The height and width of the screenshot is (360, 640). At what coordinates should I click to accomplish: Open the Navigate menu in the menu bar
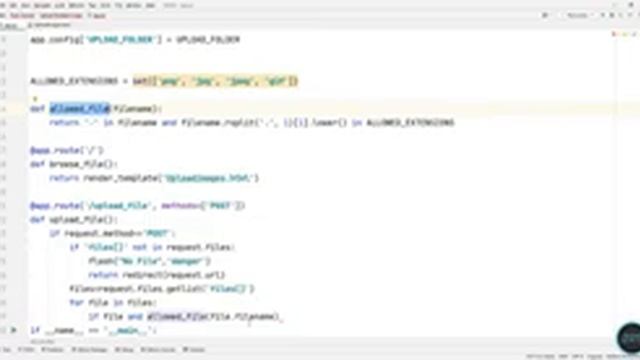click(42, 5)
